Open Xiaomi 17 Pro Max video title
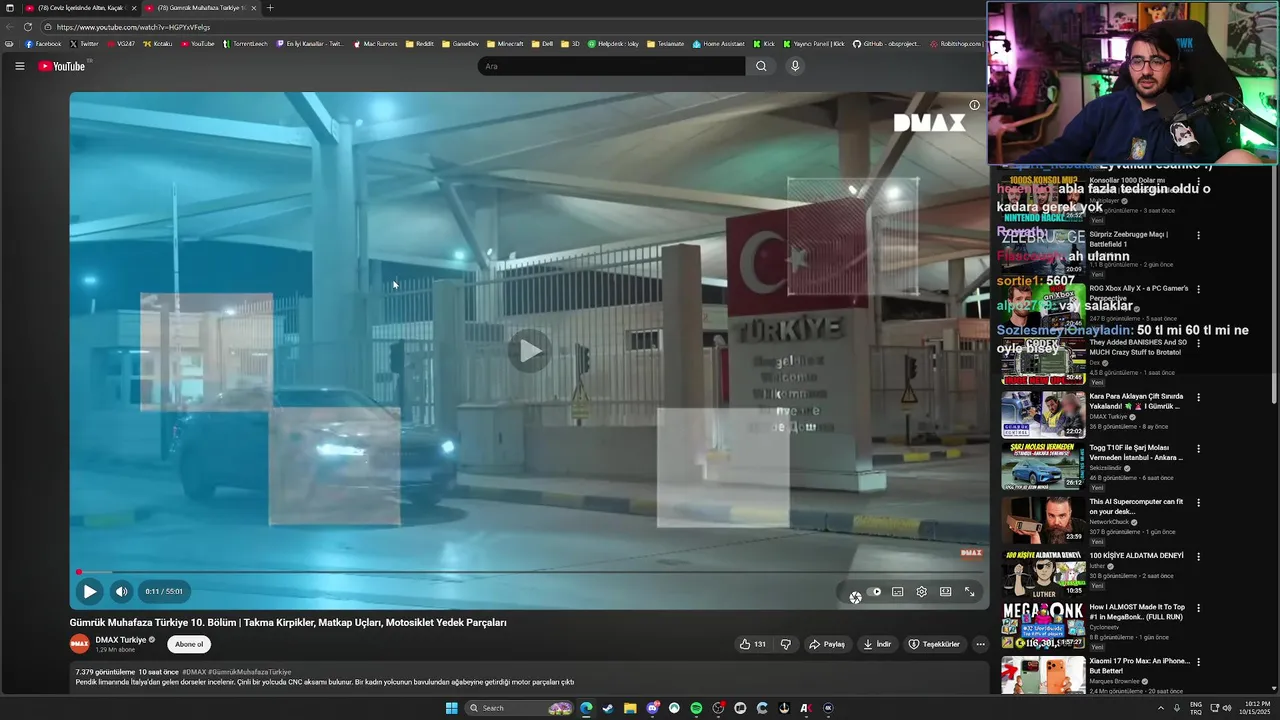Viewport: 1280px width, 720px height. click(1139, 665)
